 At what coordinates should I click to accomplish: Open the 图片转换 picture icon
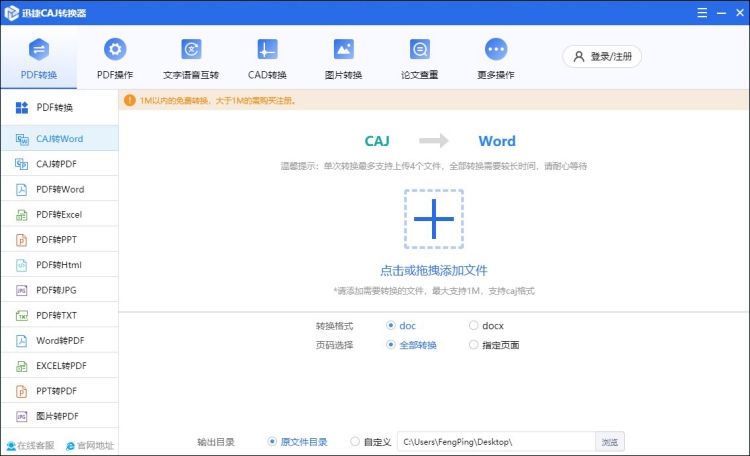[x=343, y=49]
